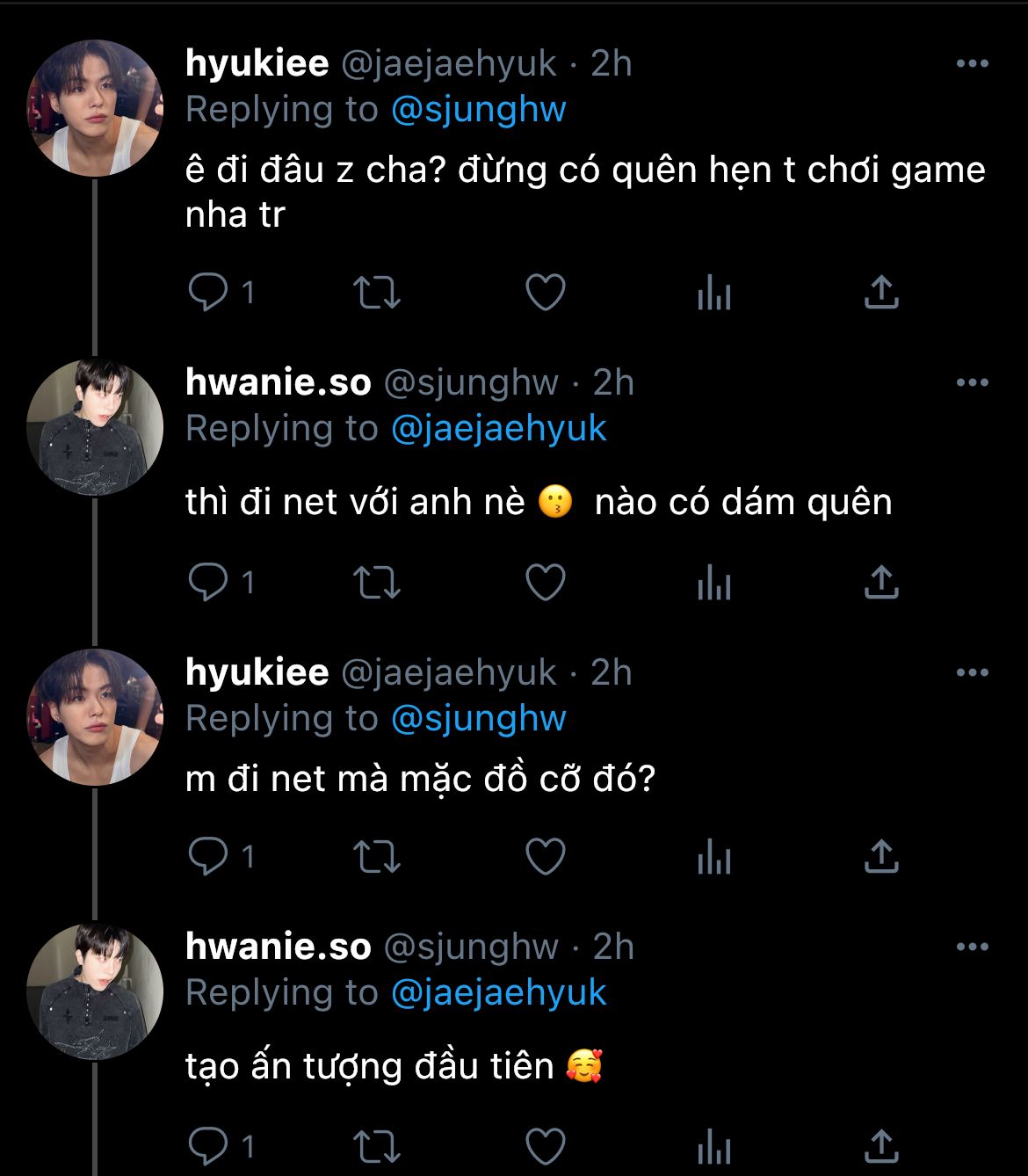Share the 'm đi net mà mặc đồ' tweet
The image size is (1028, 1176).
point(881,855)
